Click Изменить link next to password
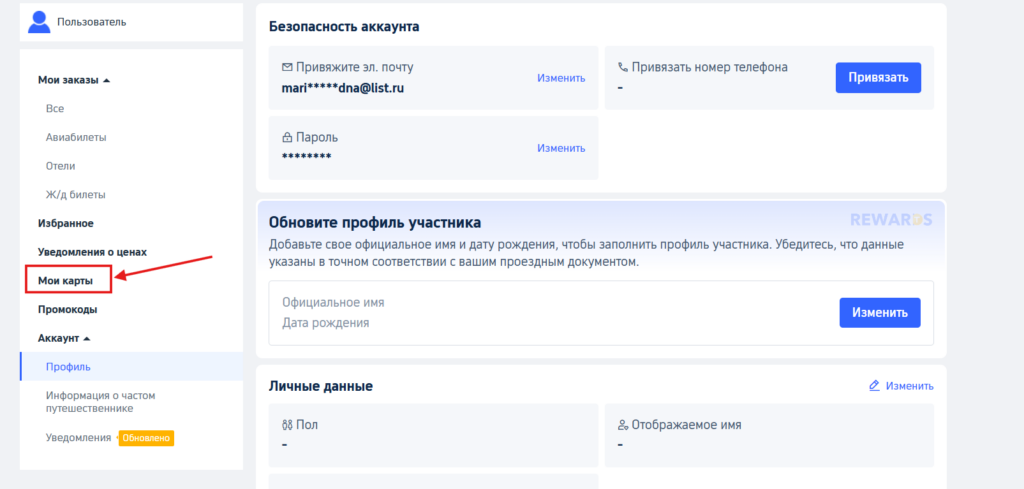 (x=561, y=148)
